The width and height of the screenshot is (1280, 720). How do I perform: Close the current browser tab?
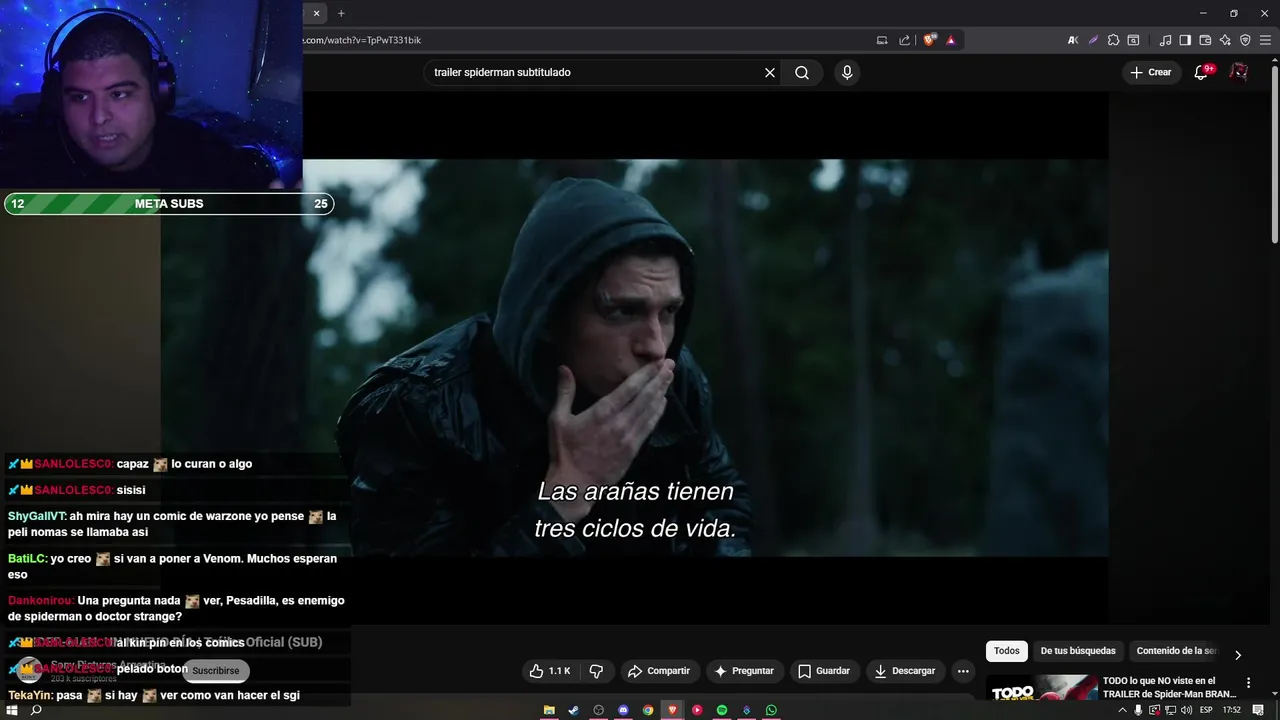click(x=316, y=13)
